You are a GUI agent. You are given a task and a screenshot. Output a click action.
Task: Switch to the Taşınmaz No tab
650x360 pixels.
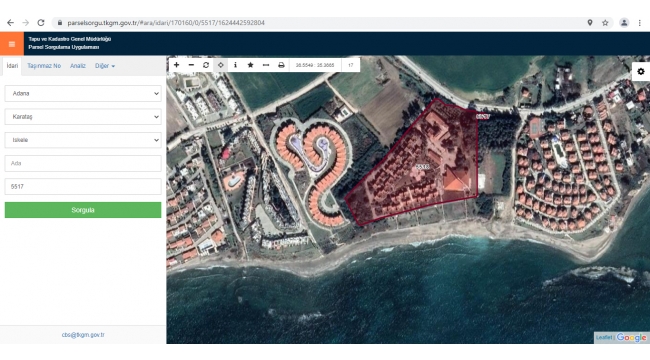click(x=44, y=66)
